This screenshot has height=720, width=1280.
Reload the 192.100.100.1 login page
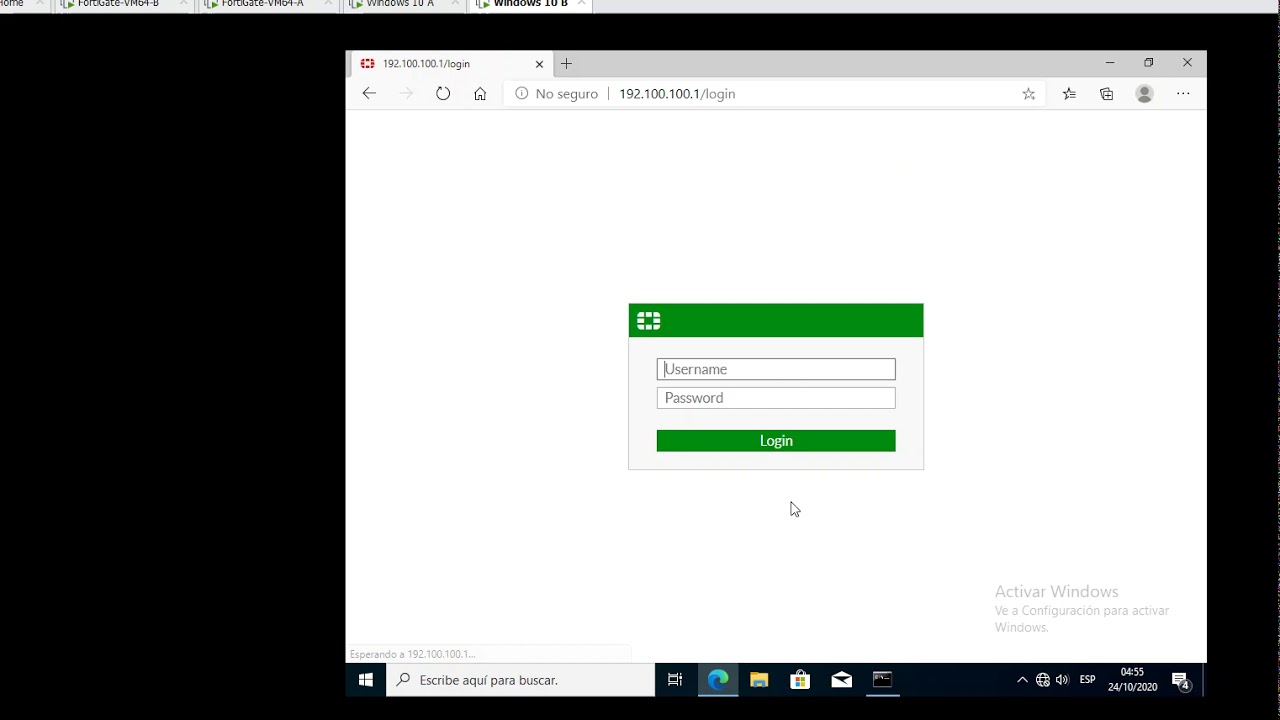point(443,93)
